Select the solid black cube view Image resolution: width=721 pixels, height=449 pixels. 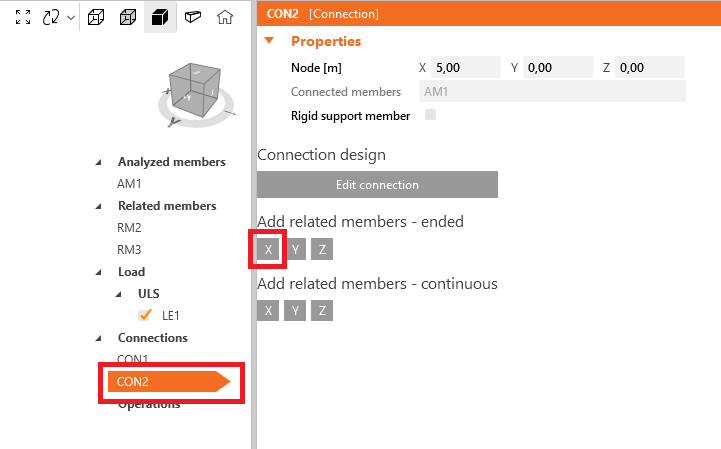tap(158, 17)
